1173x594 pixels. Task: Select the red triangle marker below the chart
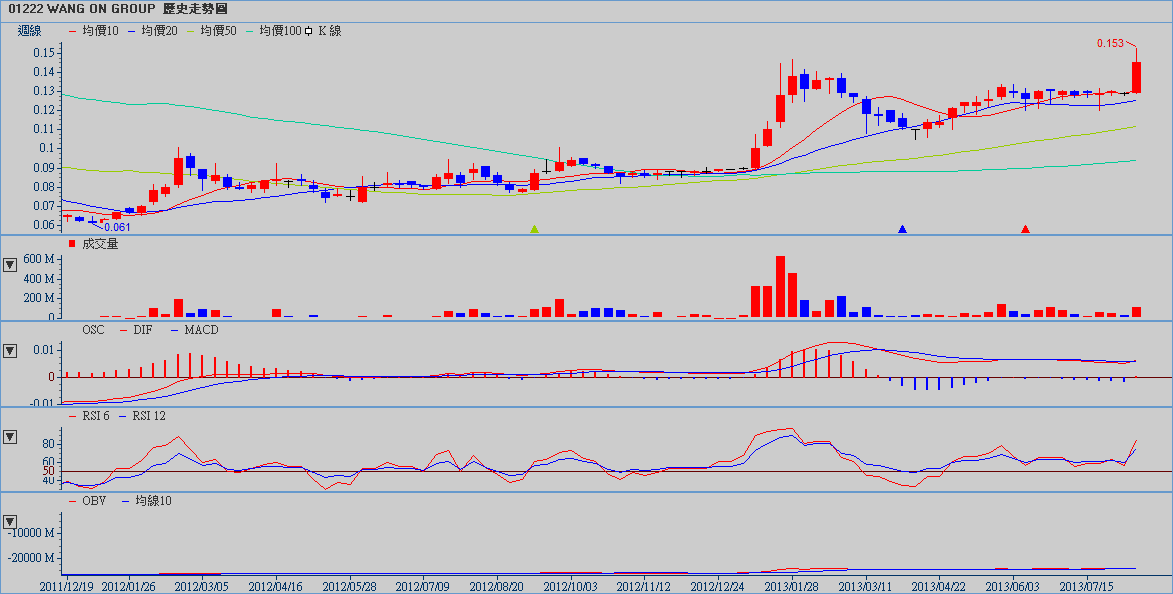1025,230
